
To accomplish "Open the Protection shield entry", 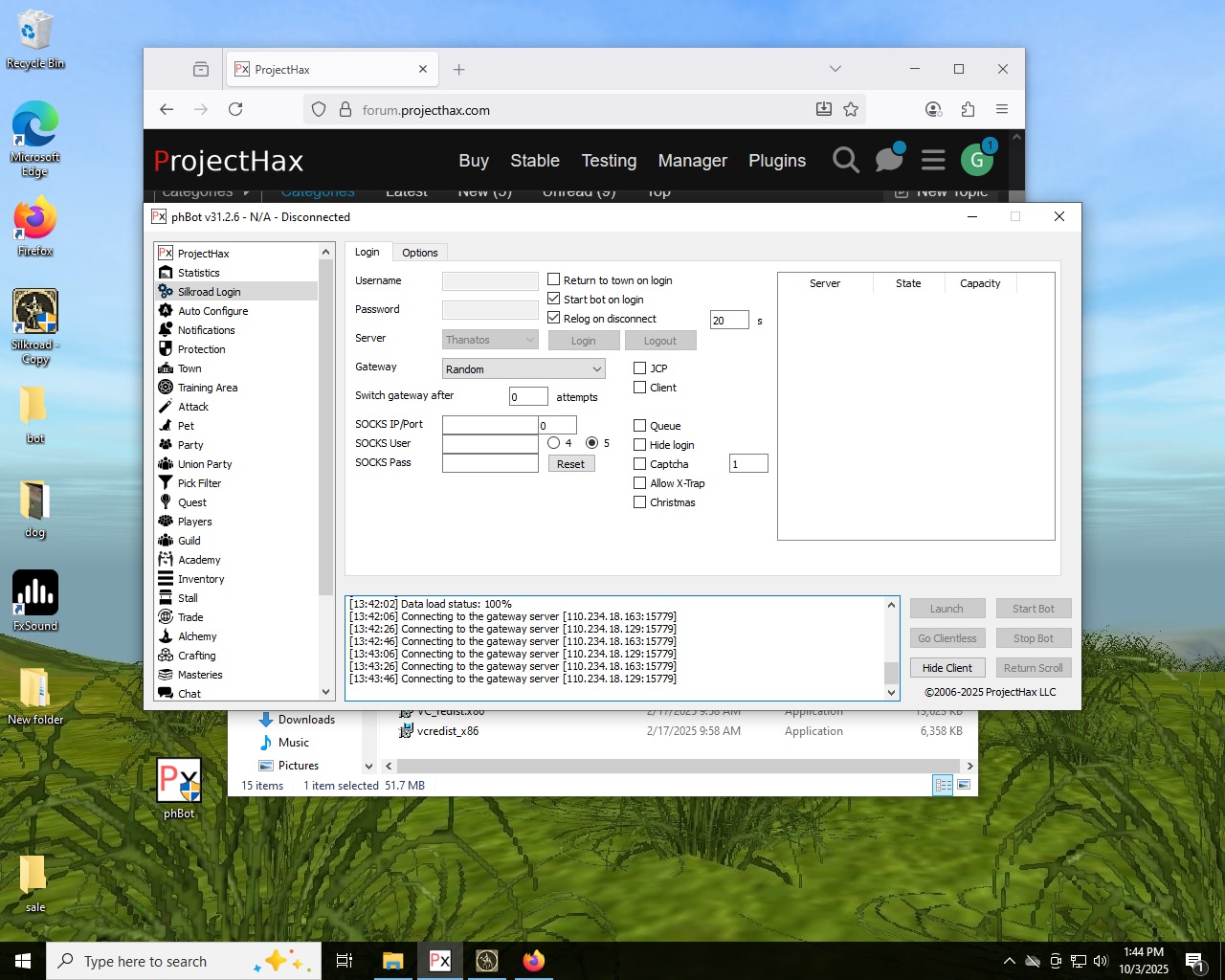I will (x=201, y=349).
